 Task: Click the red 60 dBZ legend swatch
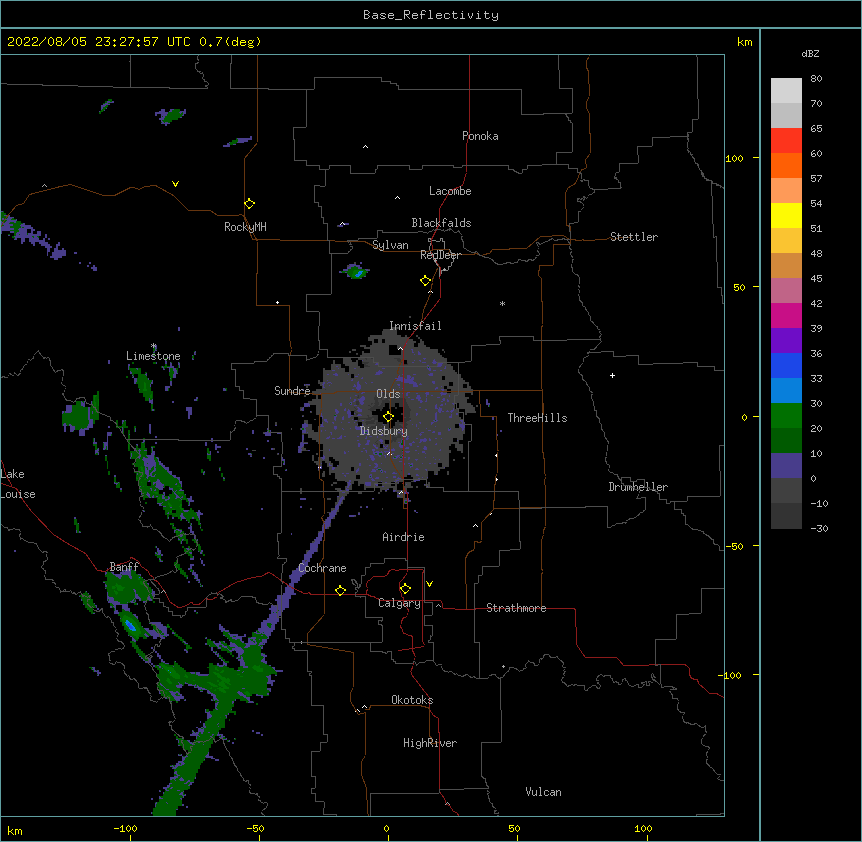pos(786,141)
